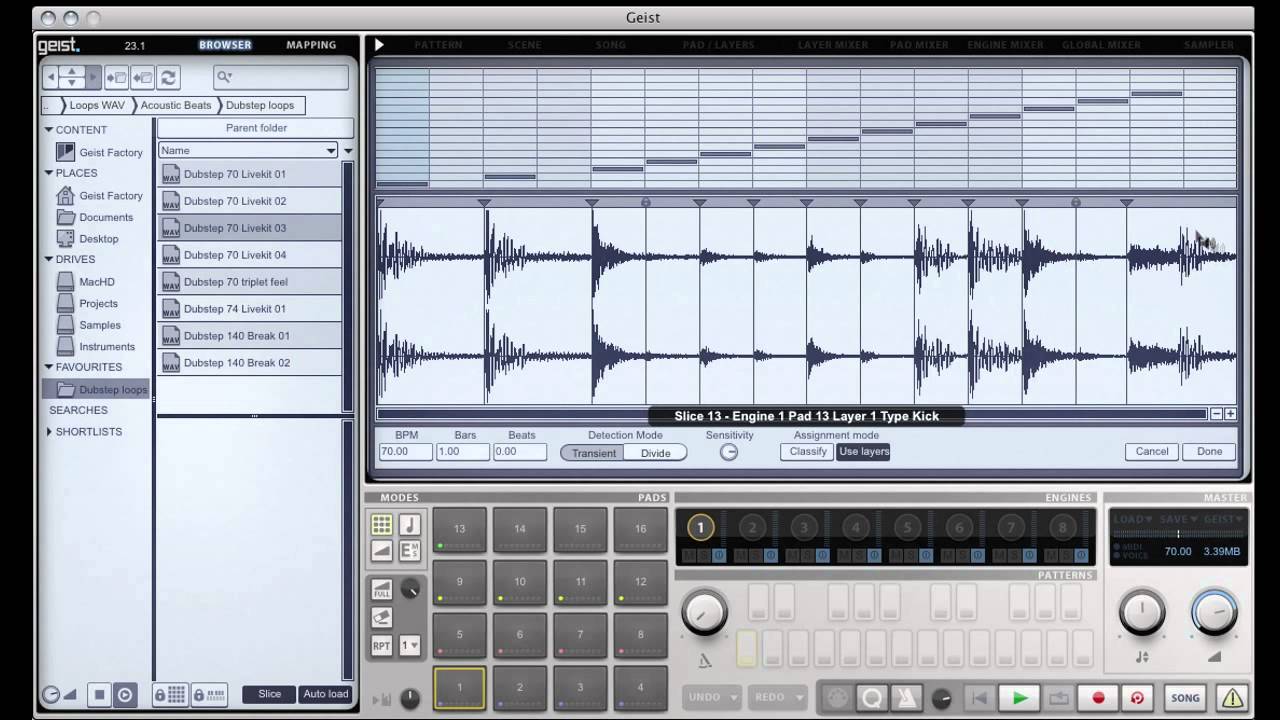
Task: Select Classify assignment mode
Action: [808, 451]
